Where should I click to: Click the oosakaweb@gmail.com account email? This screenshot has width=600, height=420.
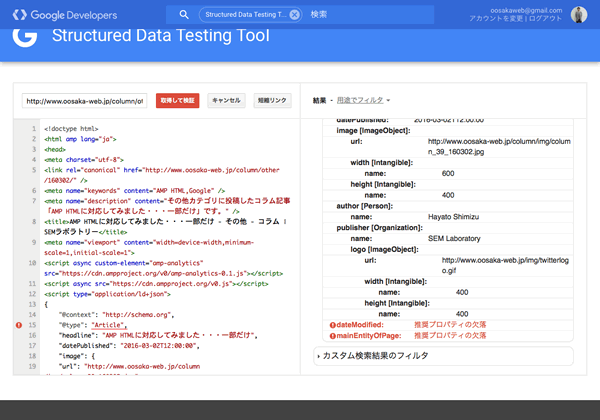pos(526,11)
